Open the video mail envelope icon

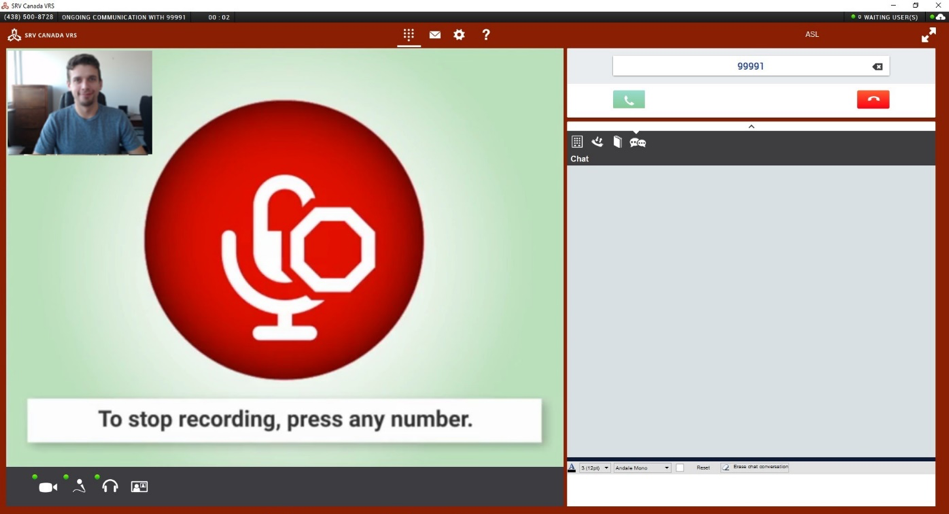pyautogui.click(x=435, y=35)
